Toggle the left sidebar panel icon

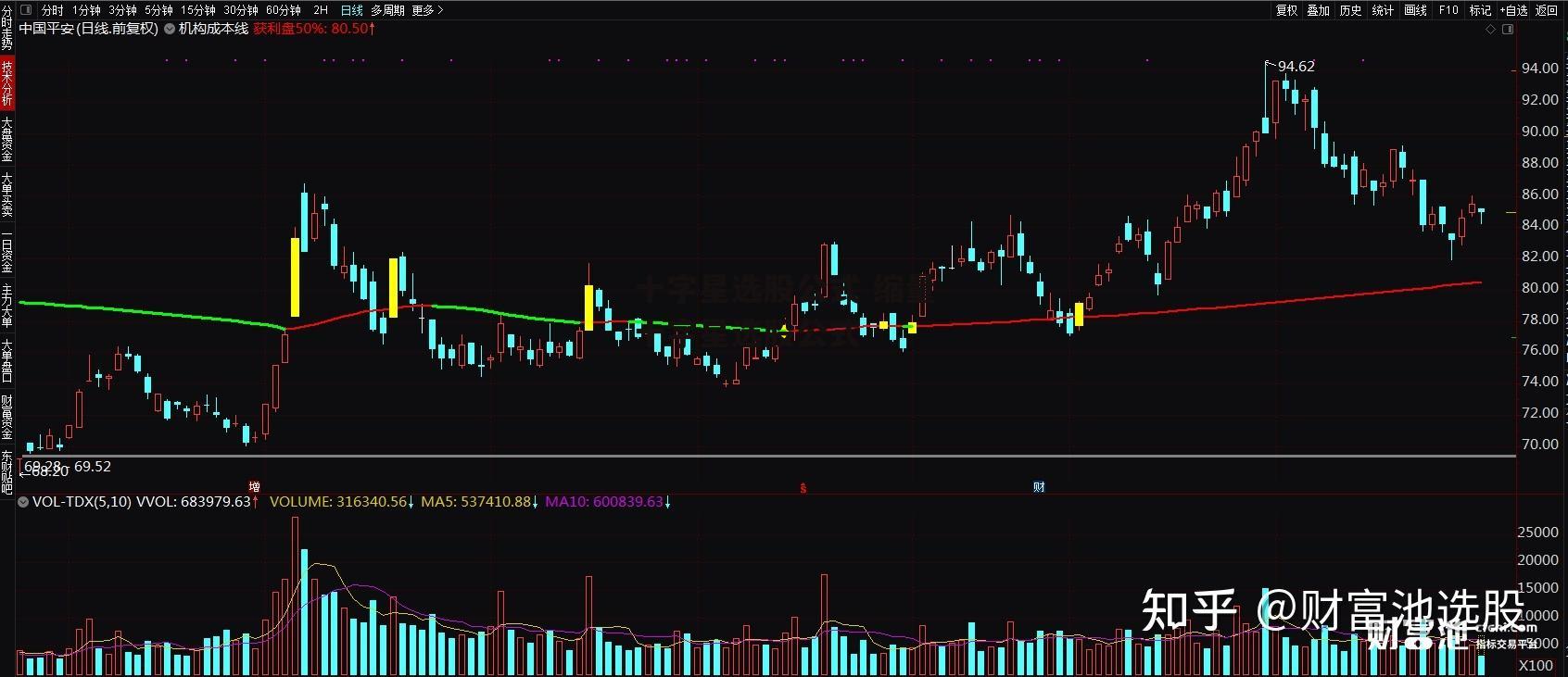pyautogui.click(x=24, y=10)
